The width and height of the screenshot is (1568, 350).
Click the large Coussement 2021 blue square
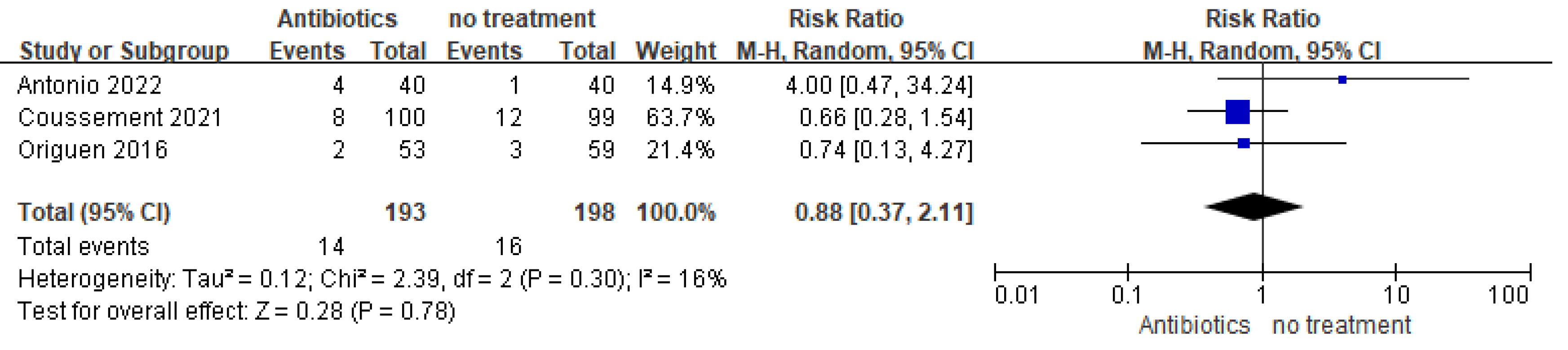click(x=1237, y=112)
